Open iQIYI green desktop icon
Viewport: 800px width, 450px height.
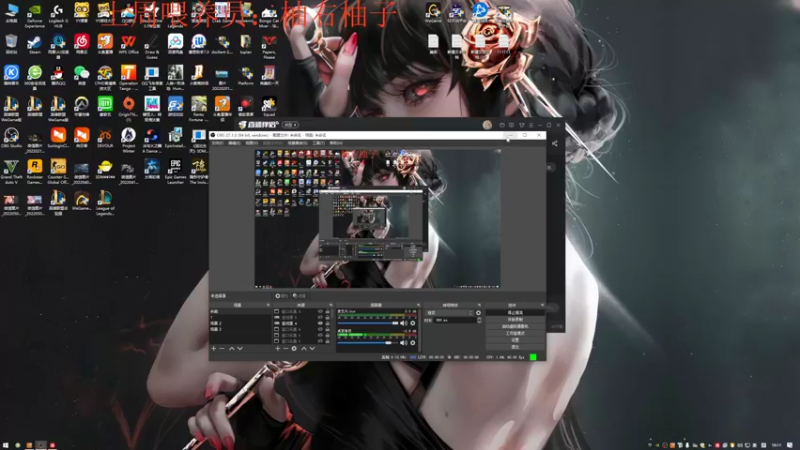coord(105,107)
